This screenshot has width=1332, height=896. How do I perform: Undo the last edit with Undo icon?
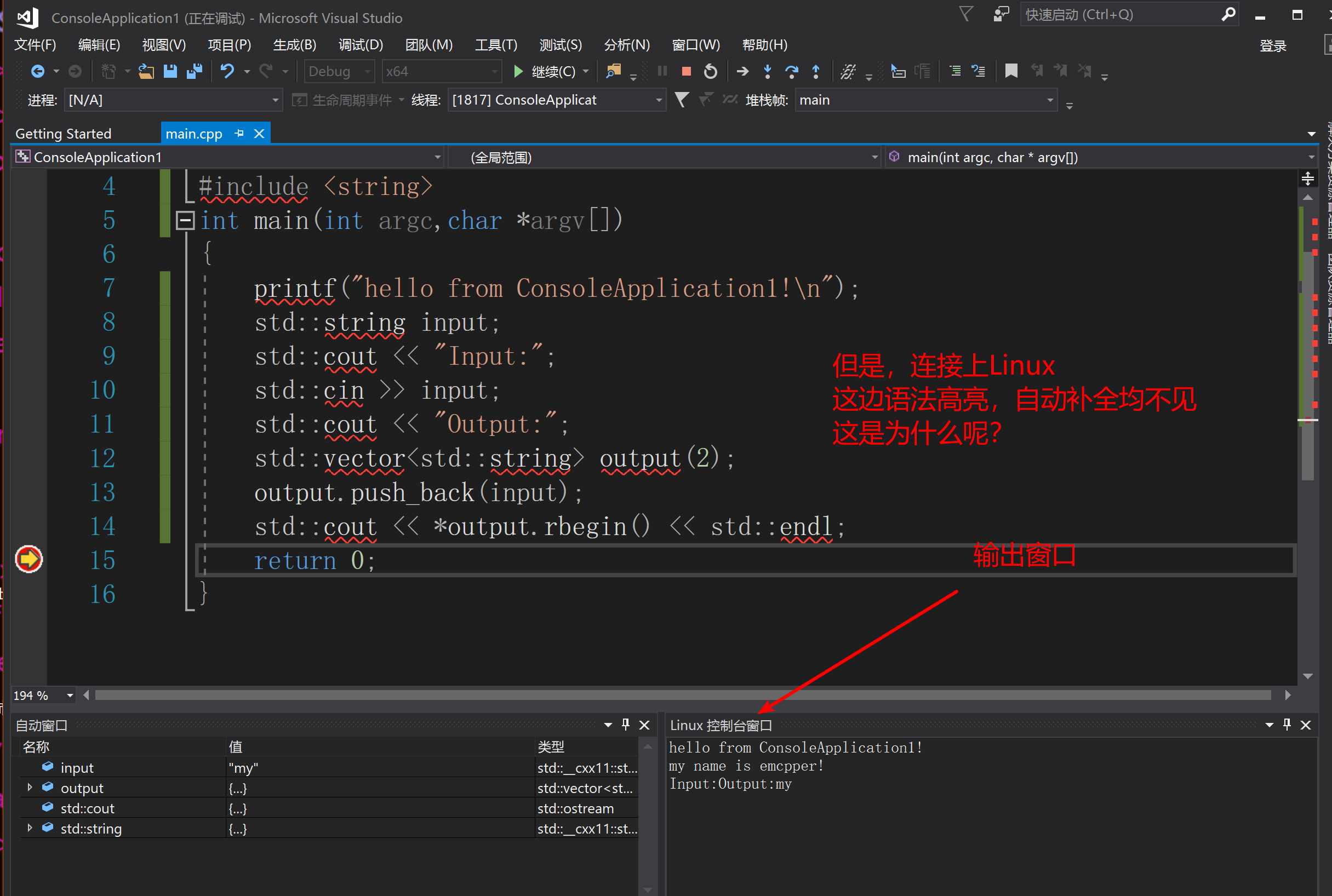227,71
